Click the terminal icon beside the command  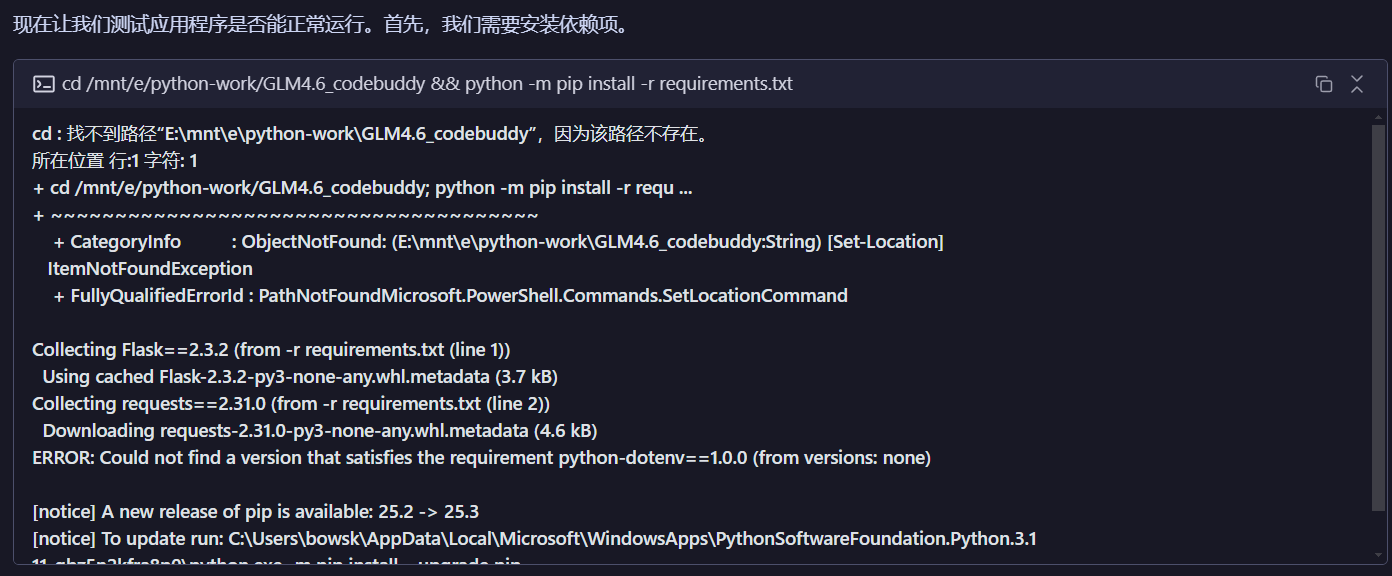click(x=43, y=84)
